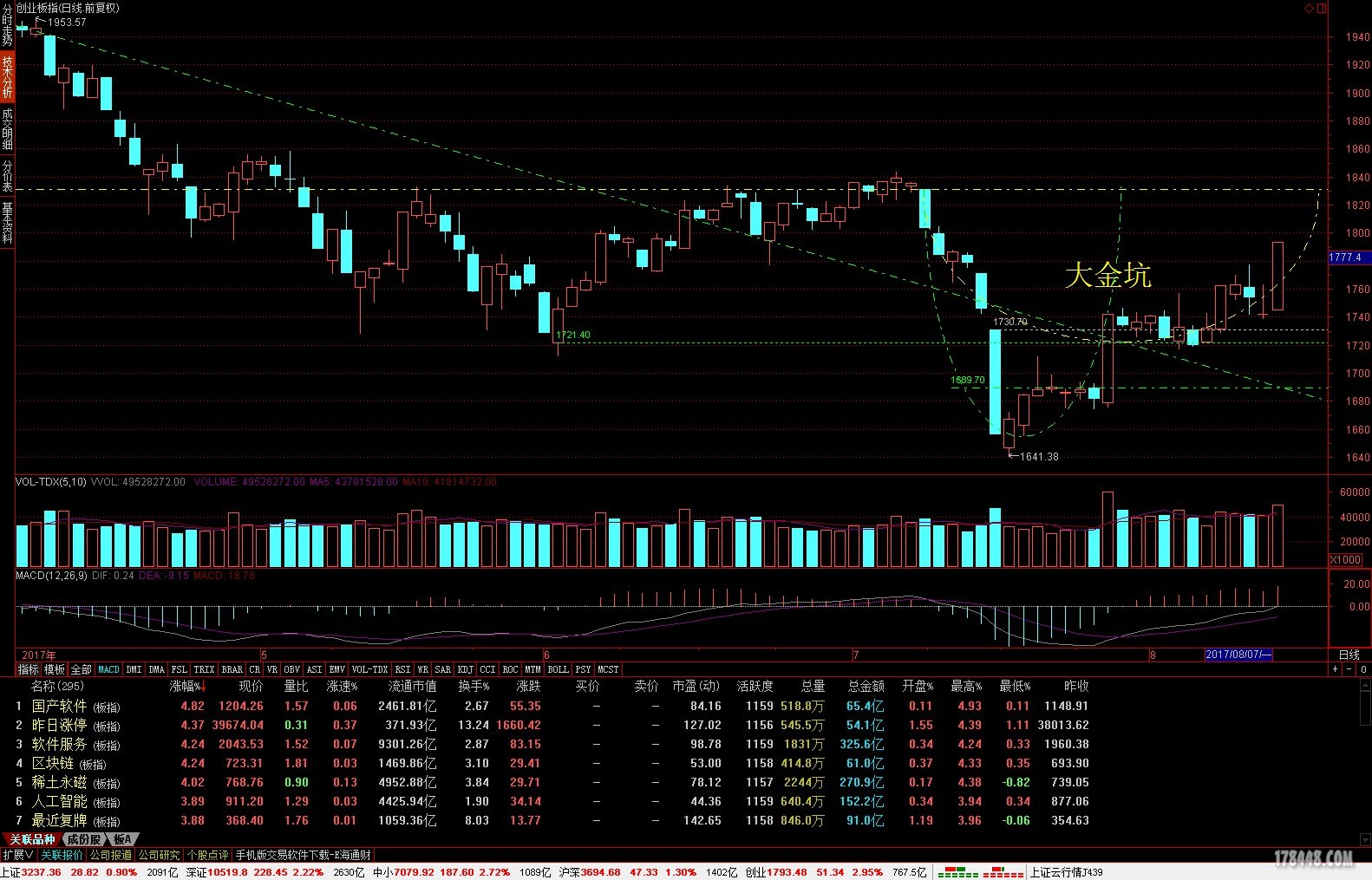Select the 区块链 sector row
The image size is (1372, 880).
coord(555,763)
